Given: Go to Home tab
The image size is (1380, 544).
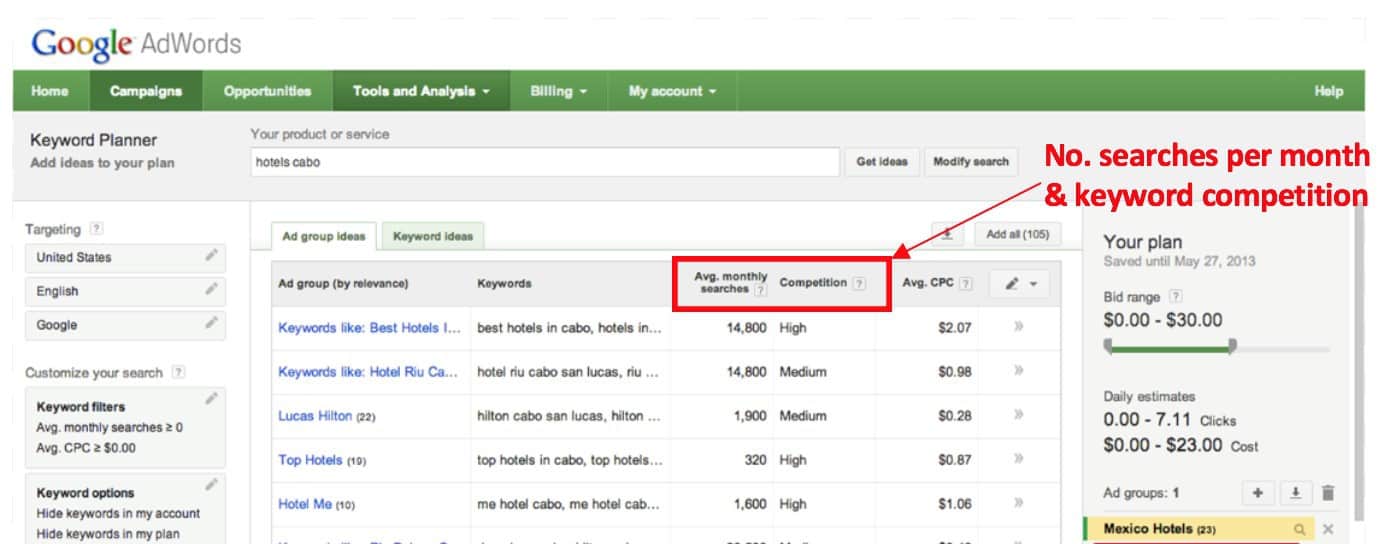Looking at the screenshot, I should [50, 91].
